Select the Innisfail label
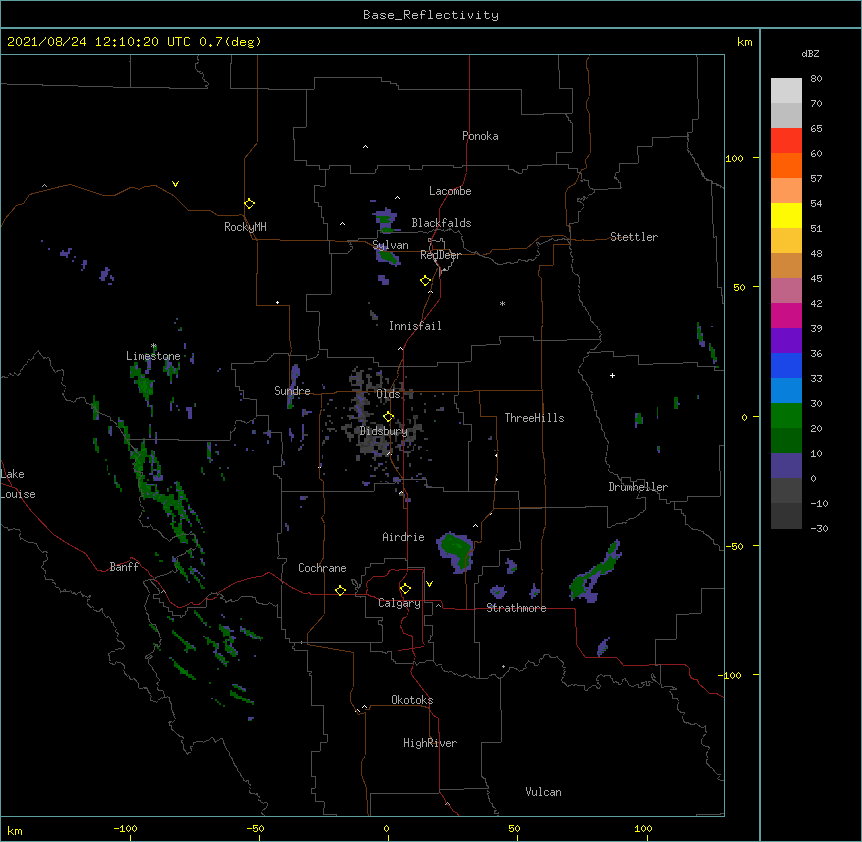The image size is (862, 842). tap(415, 326)
